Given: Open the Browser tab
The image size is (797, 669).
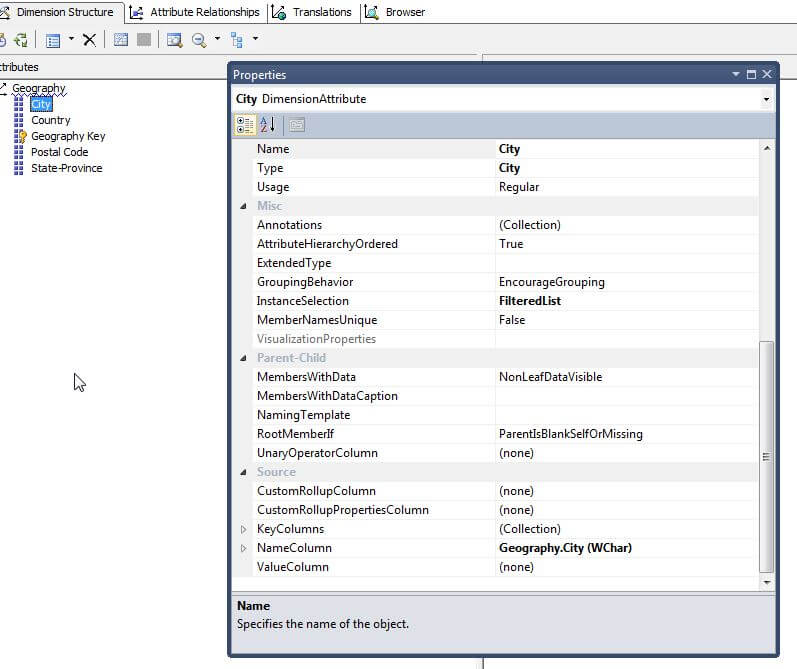Looking at the screenshot, I should tap(395, 12).
